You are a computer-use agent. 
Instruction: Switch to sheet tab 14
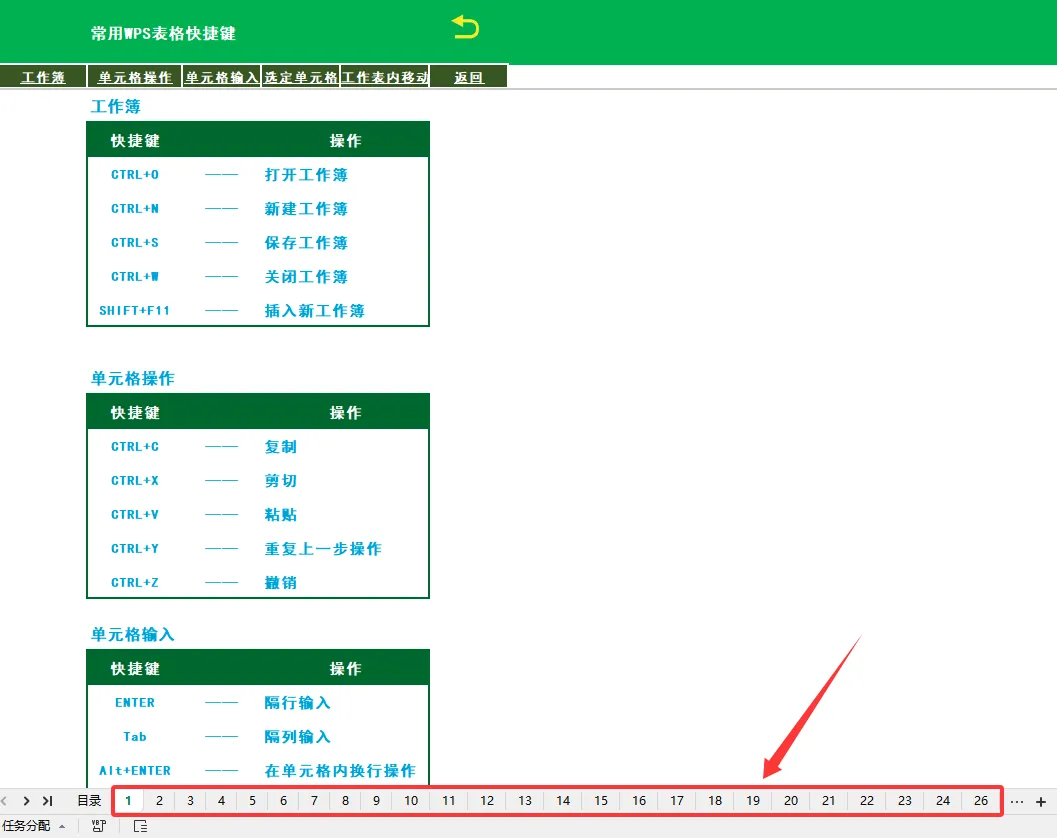pos(563,801)
